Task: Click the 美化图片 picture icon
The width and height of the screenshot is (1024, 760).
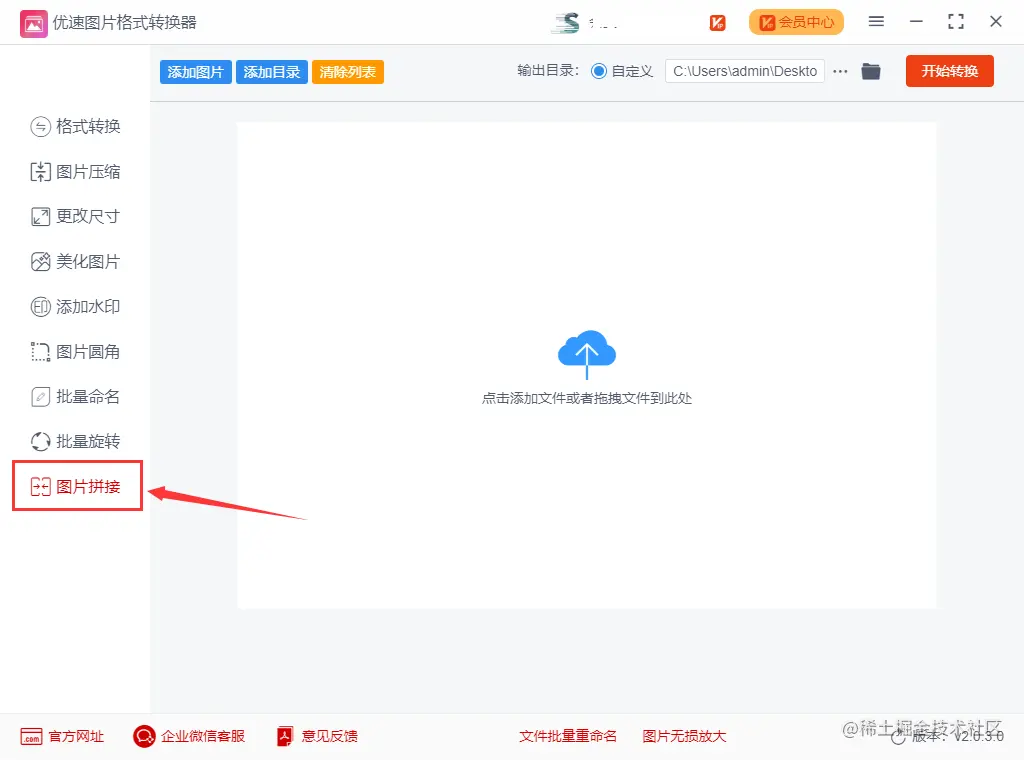Action: (x=40, y=262)
